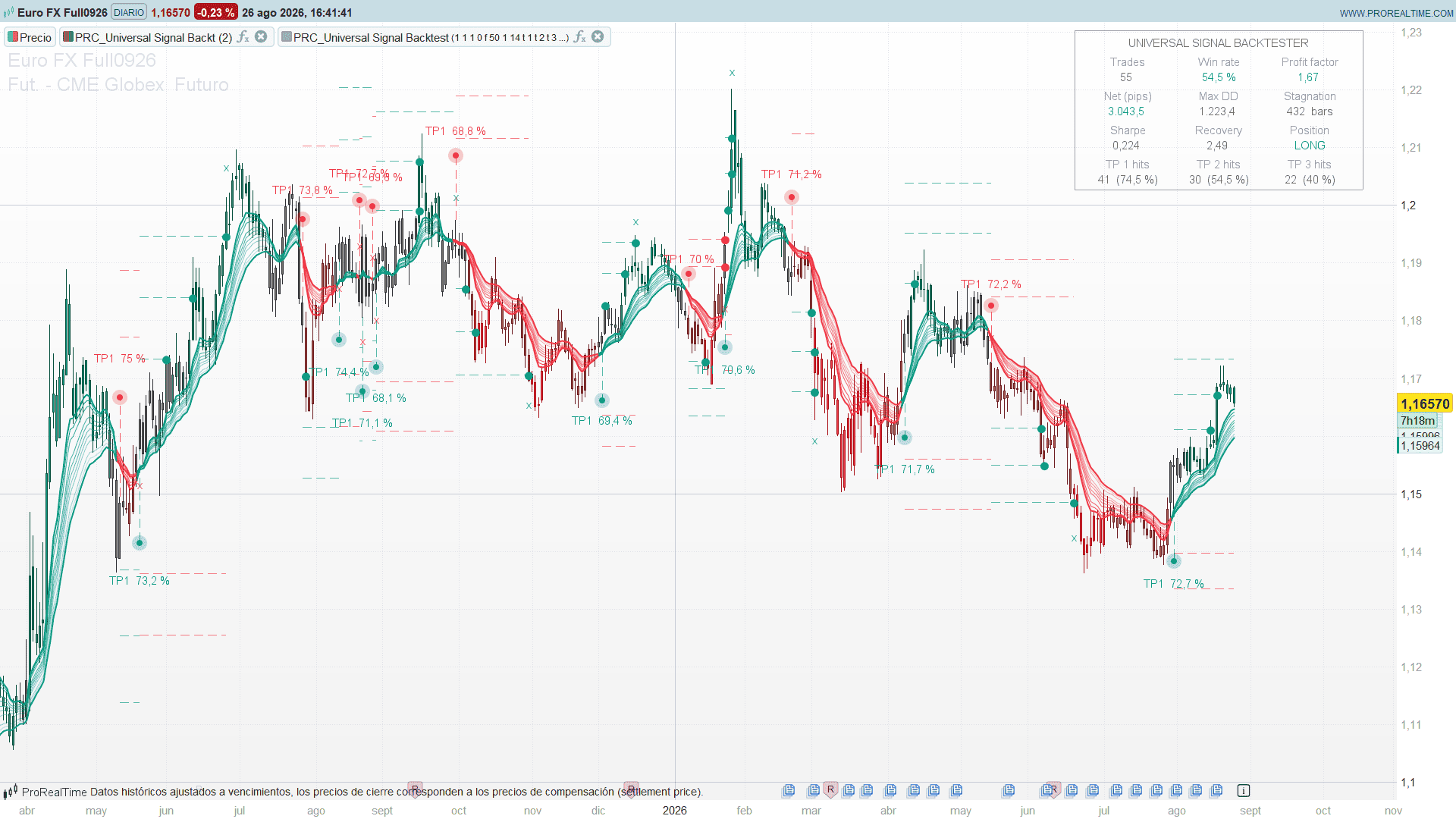Click the R rollover marker near sept 2025
1456x819 pixels.
tap(415, 789)
